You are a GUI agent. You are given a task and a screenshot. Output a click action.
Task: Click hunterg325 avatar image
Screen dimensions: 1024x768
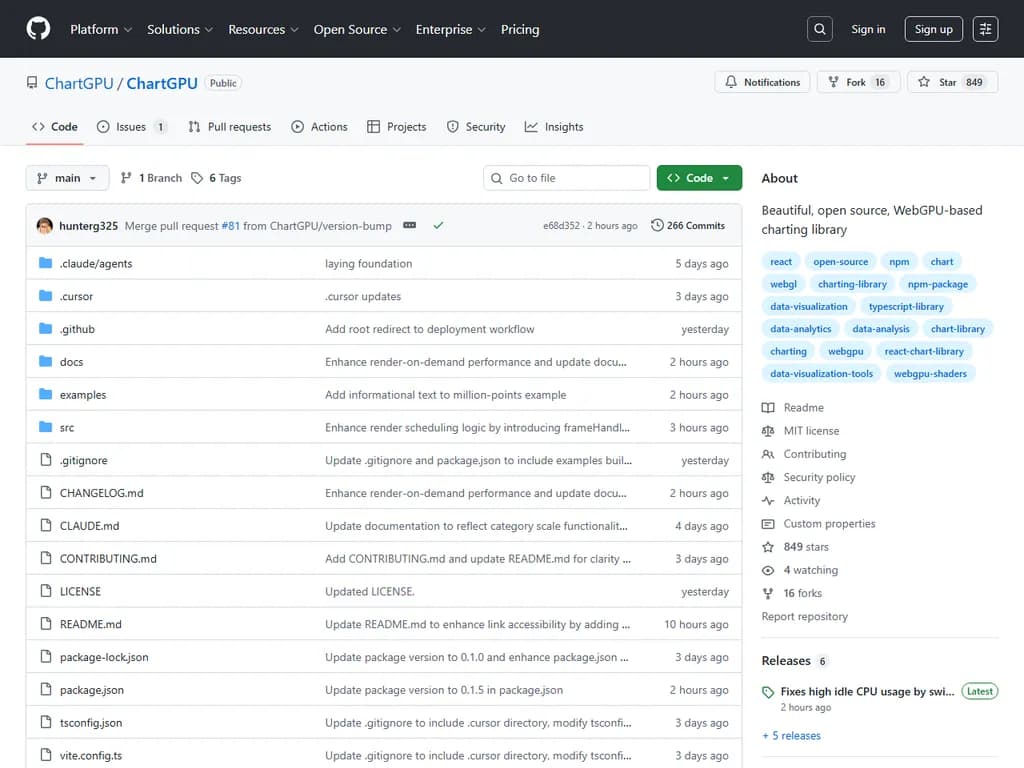(x=45, y=226)
